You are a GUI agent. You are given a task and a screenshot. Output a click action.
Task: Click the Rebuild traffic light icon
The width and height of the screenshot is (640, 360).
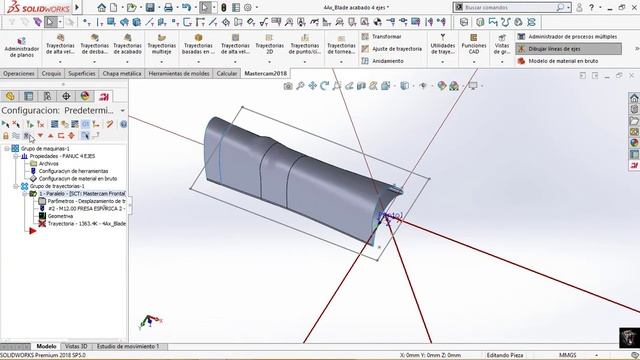click(224, 7)
